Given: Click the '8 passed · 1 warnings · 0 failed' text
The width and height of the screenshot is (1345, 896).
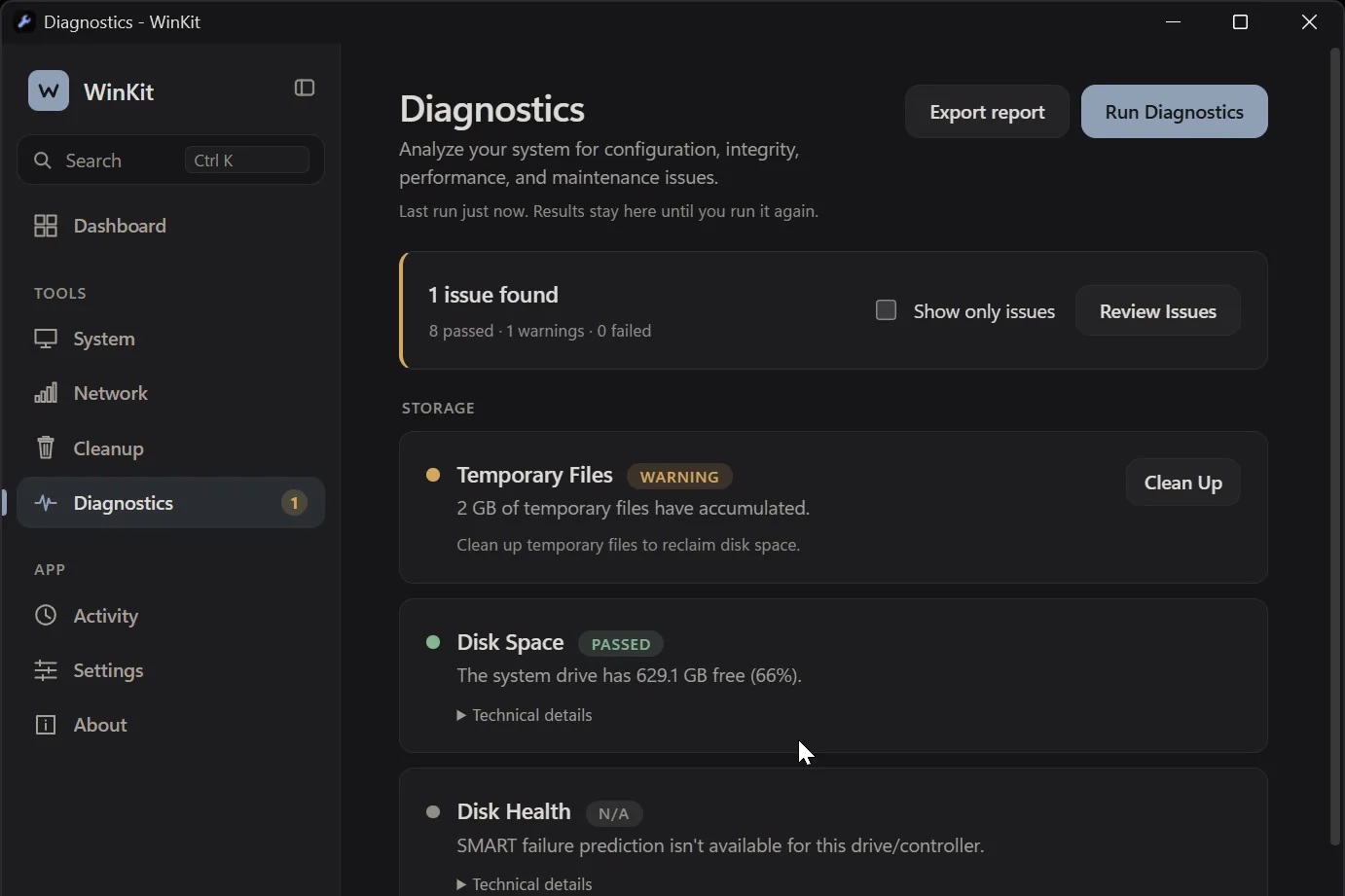Looking at the screenshot, I should pyautogui.click(x=540, y=331).
